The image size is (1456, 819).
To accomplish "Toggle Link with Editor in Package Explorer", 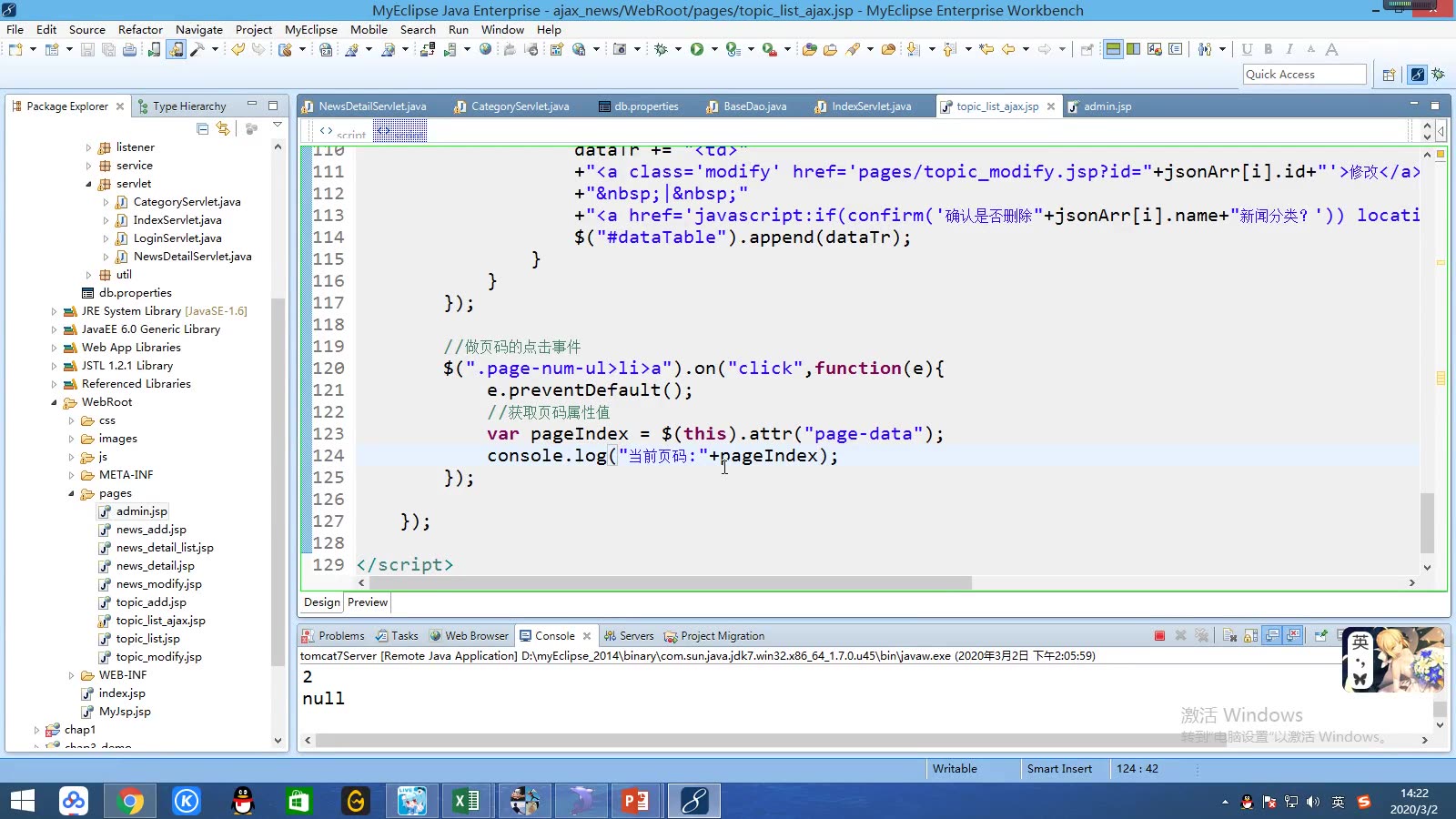I will pos(223,129).
